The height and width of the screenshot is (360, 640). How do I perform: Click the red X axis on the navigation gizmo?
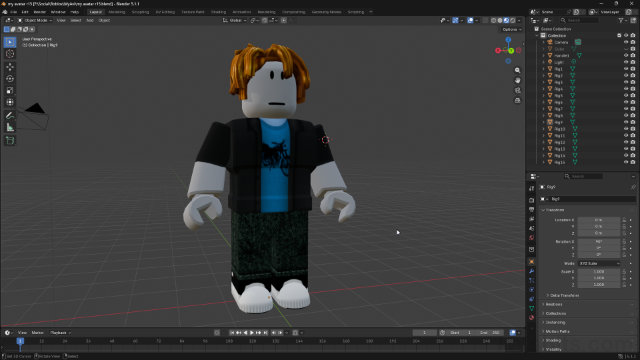498,51
